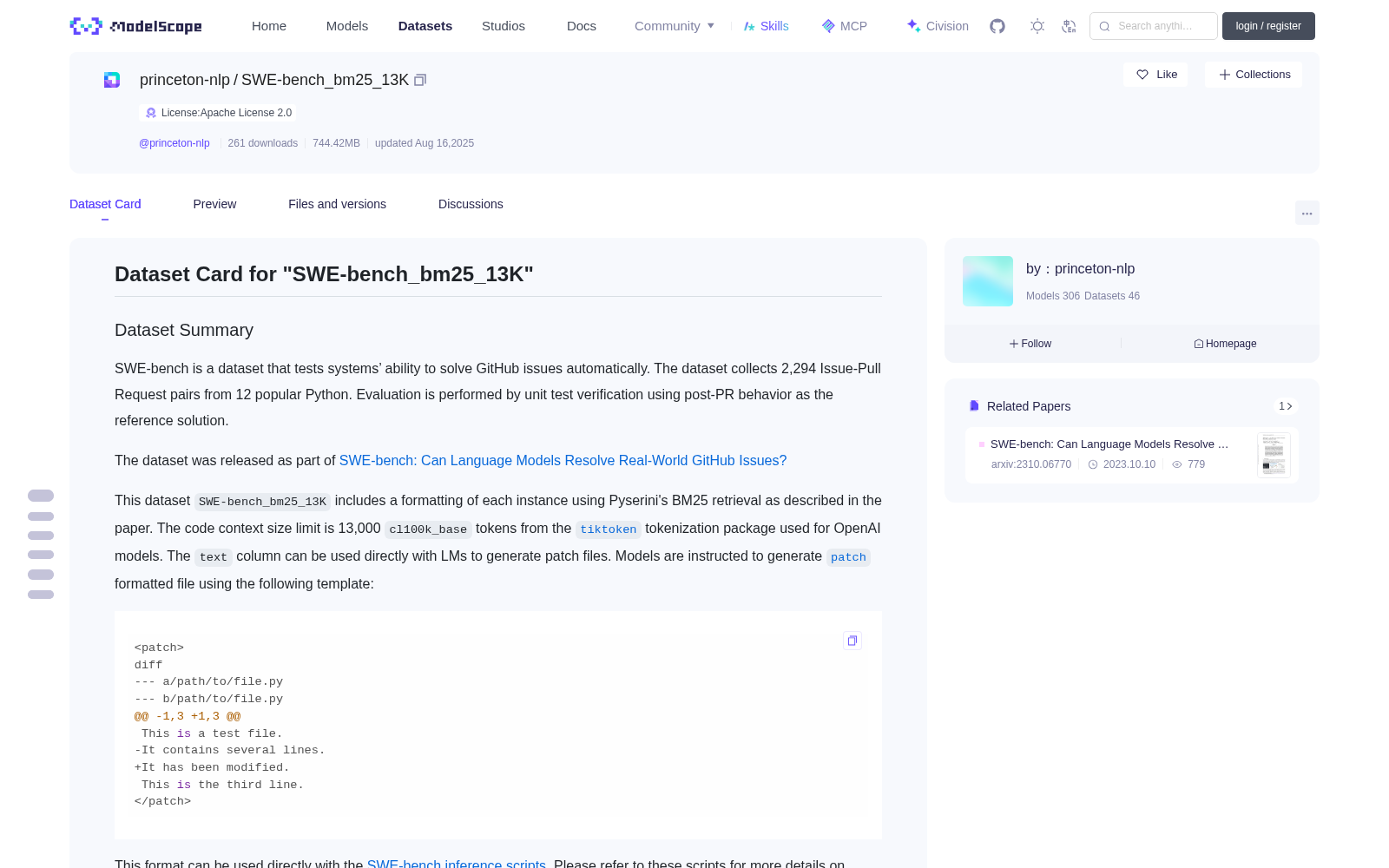
Task: Open the three-dots more options menu
Action: [x=1307, y=213]
